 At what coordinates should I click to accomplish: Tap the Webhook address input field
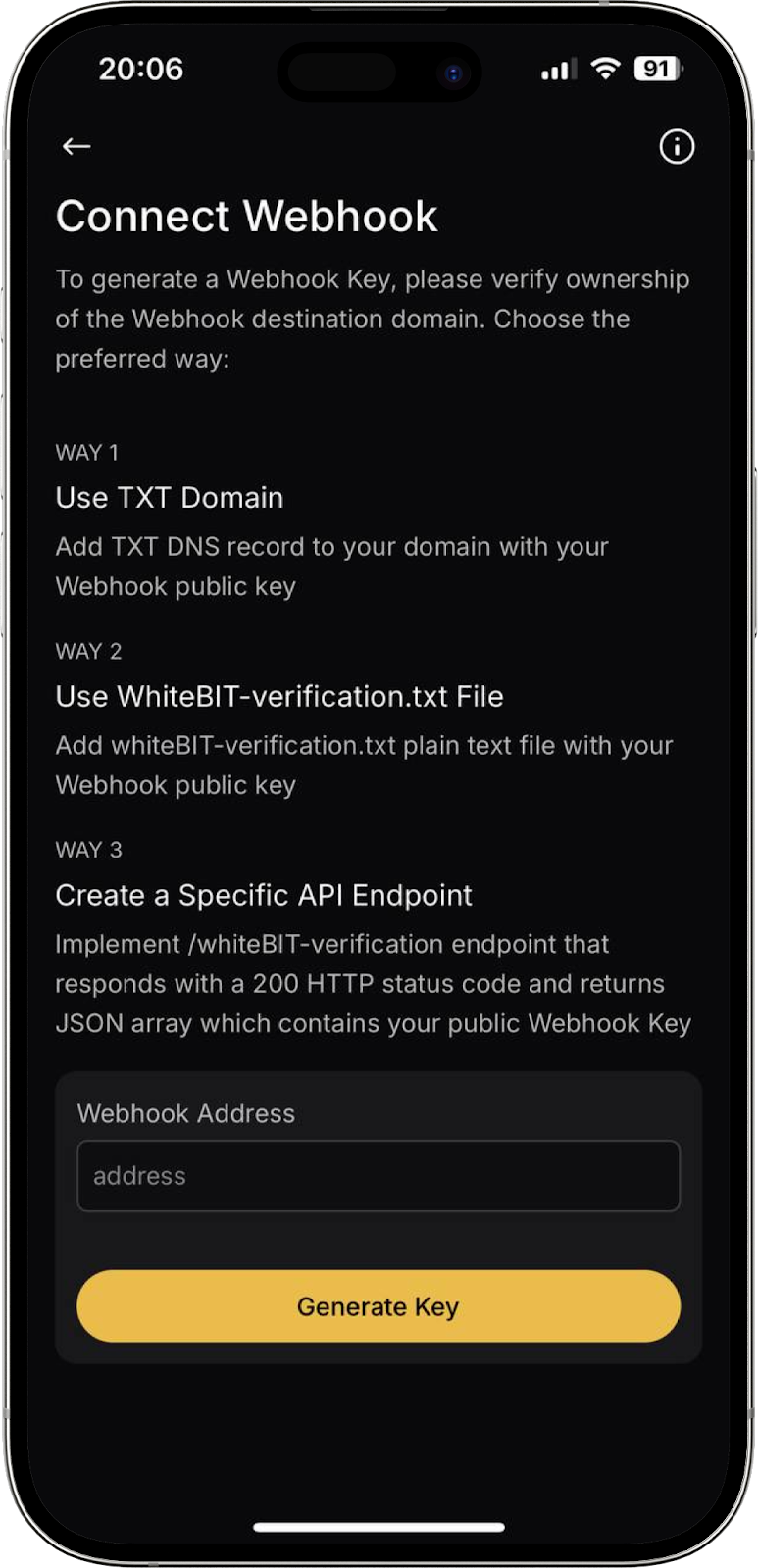[x=379, y=1176]
